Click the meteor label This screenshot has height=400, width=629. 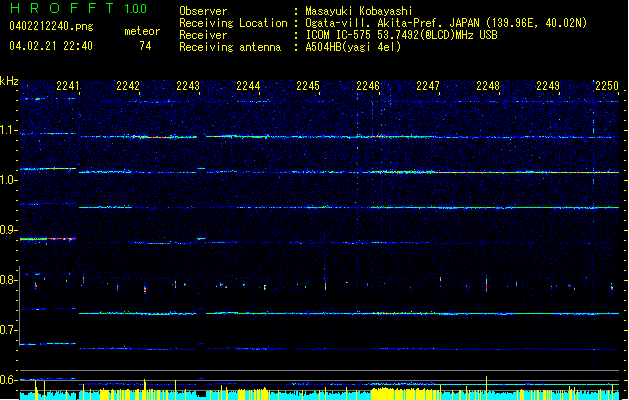click(142, 31)
